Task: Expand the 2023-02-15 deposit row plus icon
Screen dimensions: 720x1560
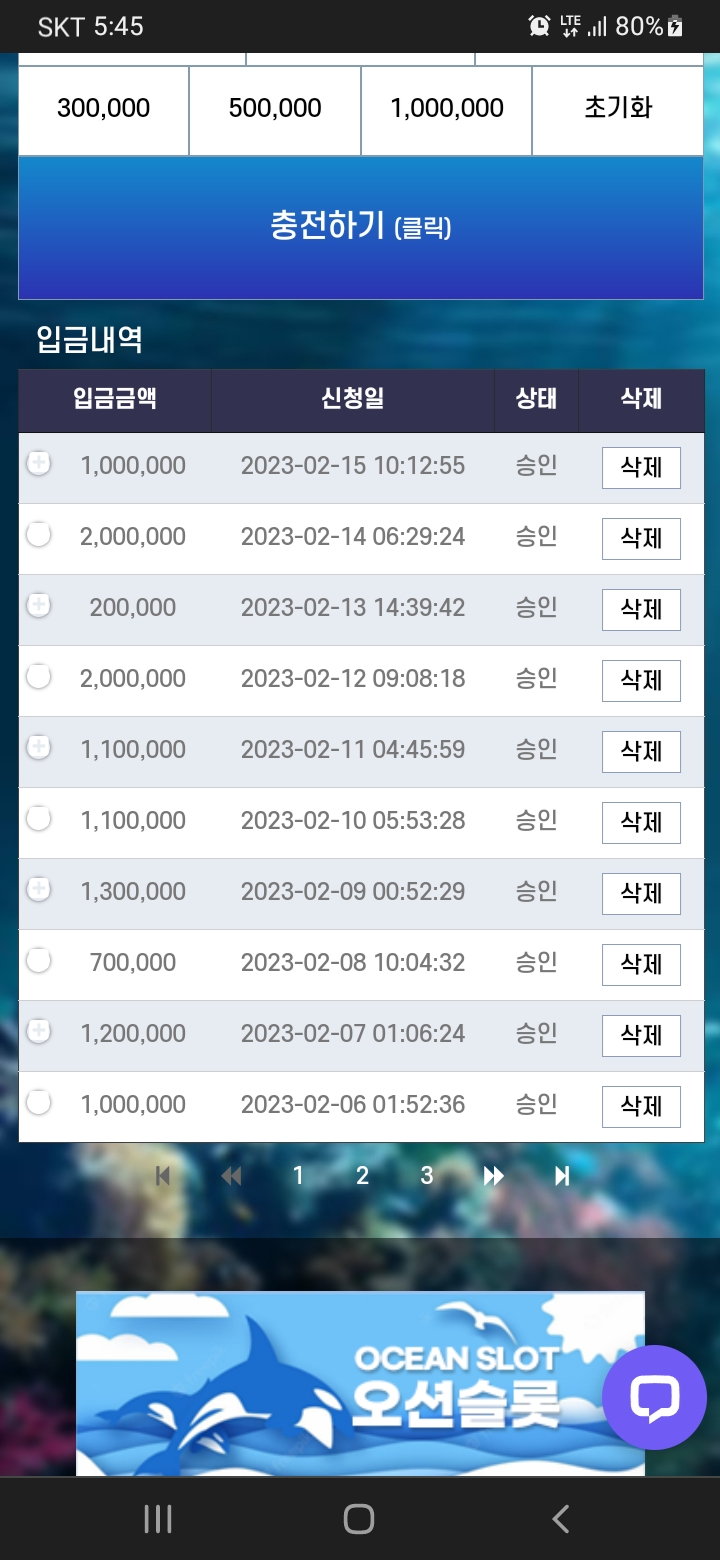Action: click(x=38, y=464)
